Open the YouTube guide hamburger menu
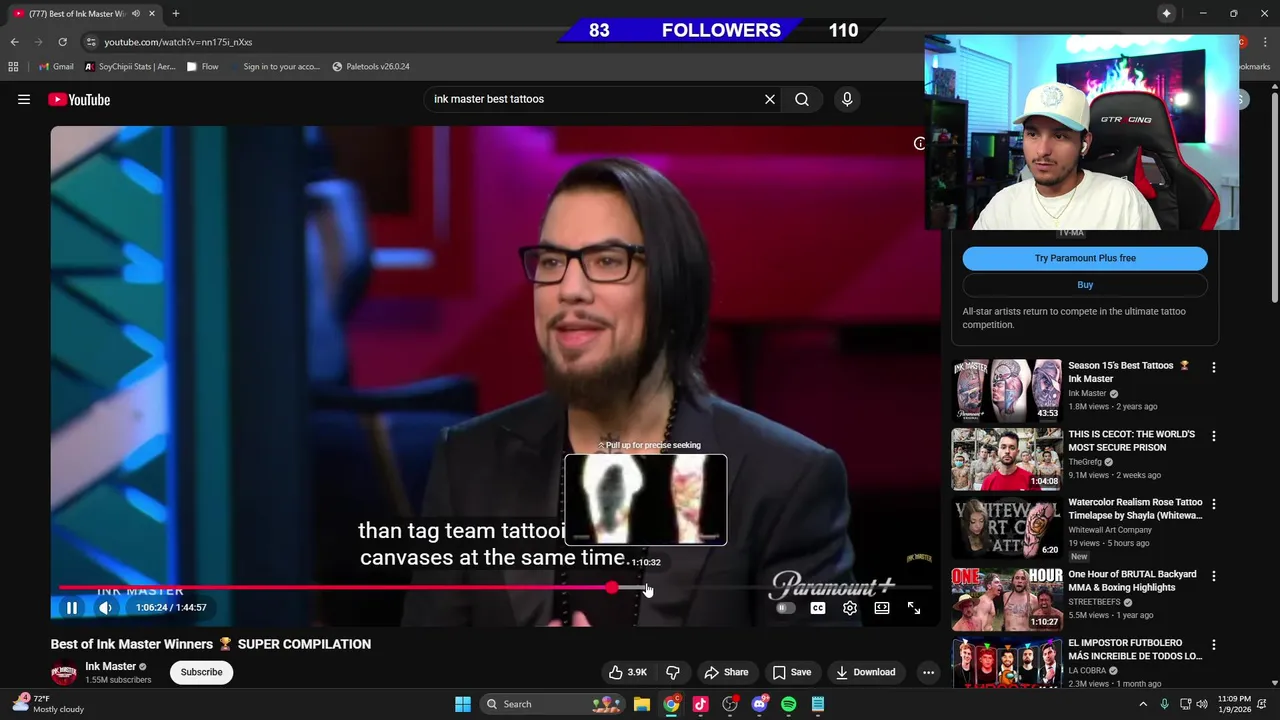The height and width of the screenshot is (720, 1280). [x=24, y=99]
